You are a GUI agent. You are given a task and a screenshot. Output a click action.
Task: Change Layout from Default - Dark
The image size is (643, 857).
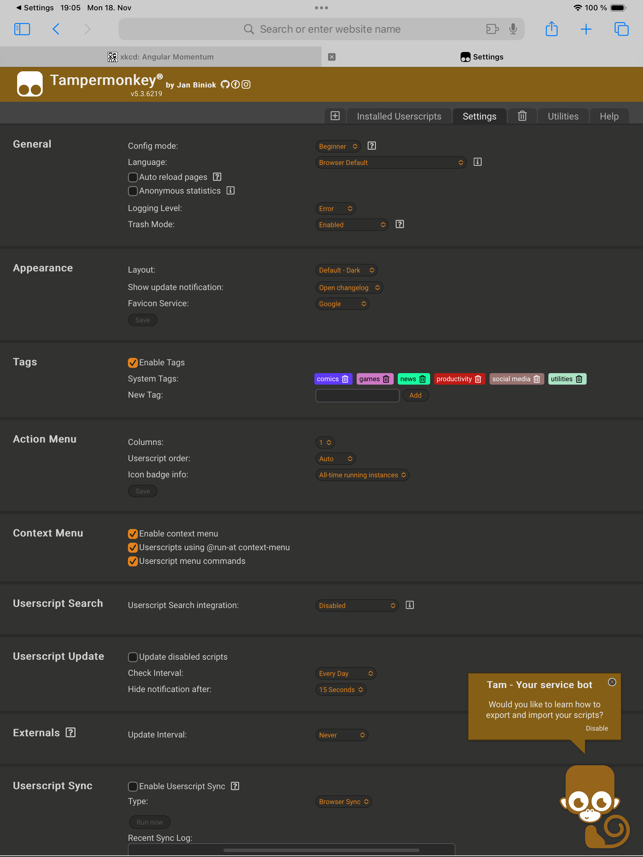(x=347, y=270)
